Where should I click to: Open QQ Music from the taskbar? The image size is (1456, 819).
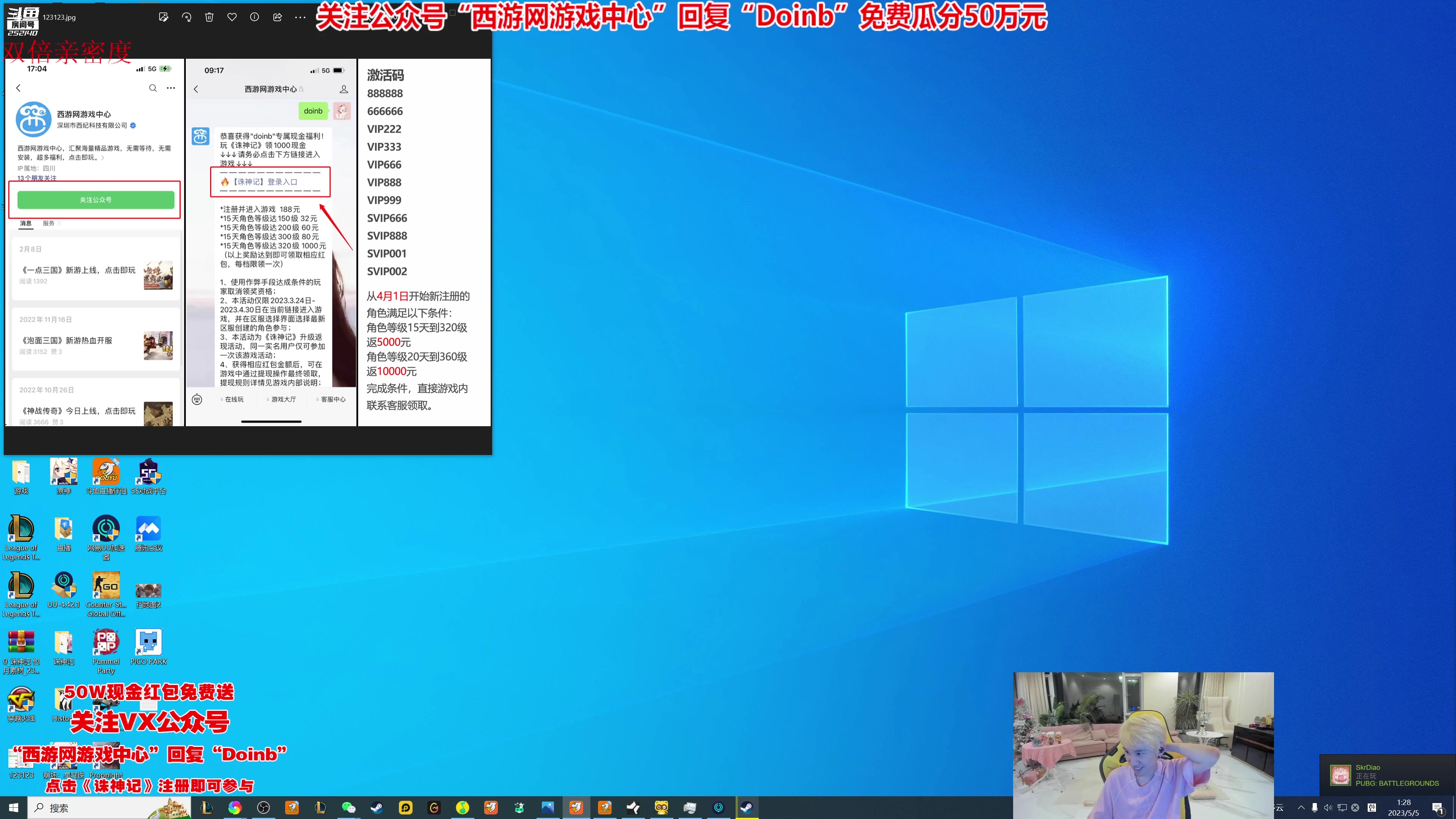[462, 808]
